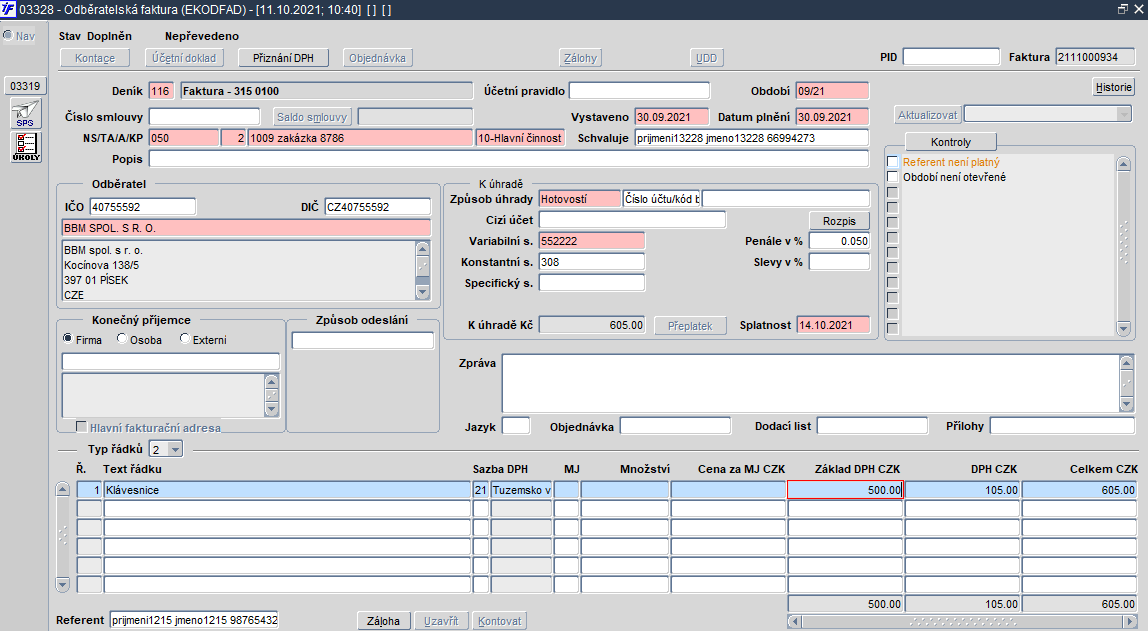Restore the window with title bar icon
The height and width of the screenshot is (631, 1148).
tap(1122, 9)
